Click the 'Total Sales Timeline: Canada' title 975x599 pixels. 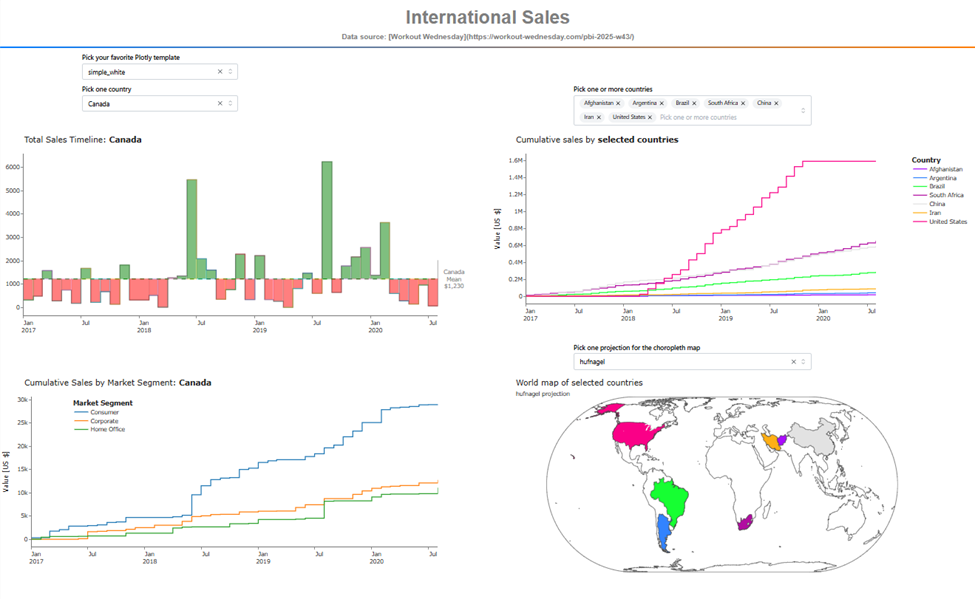pyautogui.click(x=83, y=140)
